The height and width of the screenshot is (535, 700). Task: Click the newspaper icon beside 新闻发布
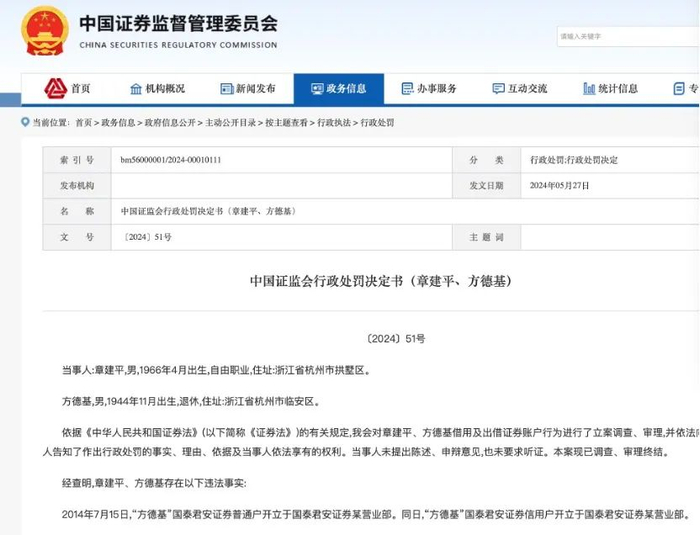227,89
